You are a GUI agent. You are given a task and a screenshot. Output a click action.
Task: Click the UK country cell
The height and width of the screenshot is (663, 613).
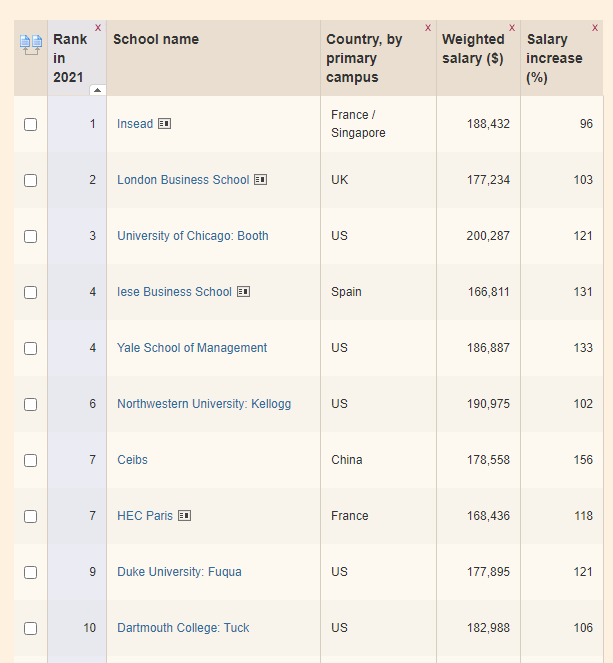pos(339,180)
